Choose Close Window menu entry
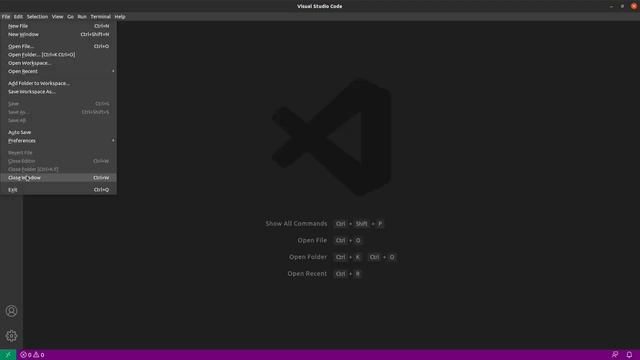Viewport: 640px width, 360px height. [x=58, y=178]
